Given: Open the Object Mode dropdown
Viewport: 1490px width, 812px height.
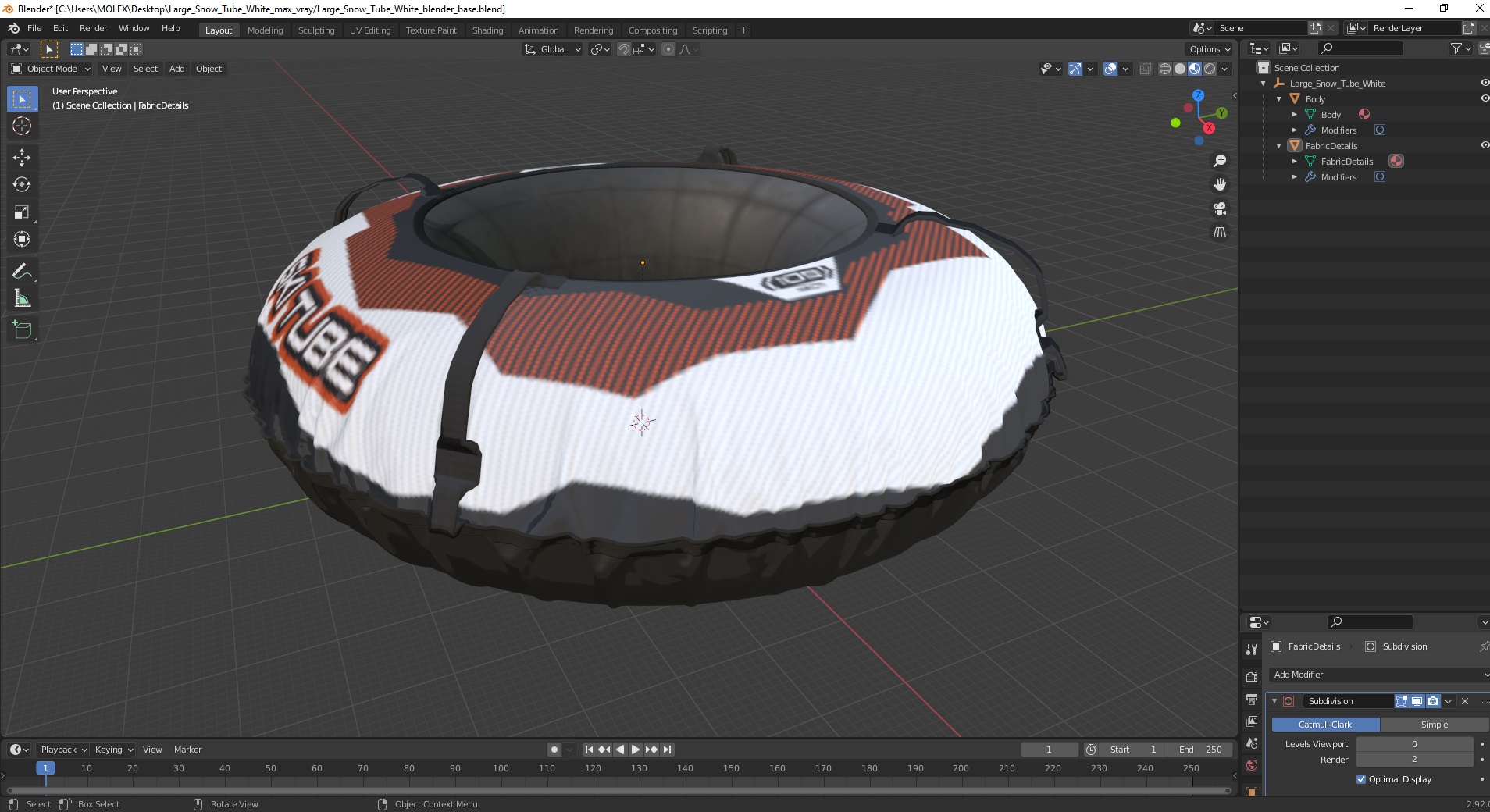Looking at the screenshot, I should point(51,69).
